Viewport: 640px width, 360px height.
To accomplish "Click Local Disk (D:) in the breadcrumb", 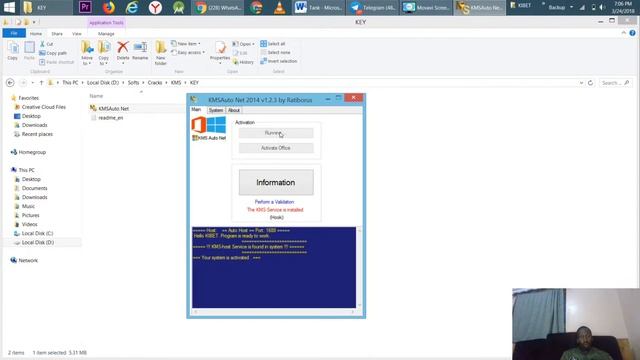I will pyautogui.click(x=103, y=83).
